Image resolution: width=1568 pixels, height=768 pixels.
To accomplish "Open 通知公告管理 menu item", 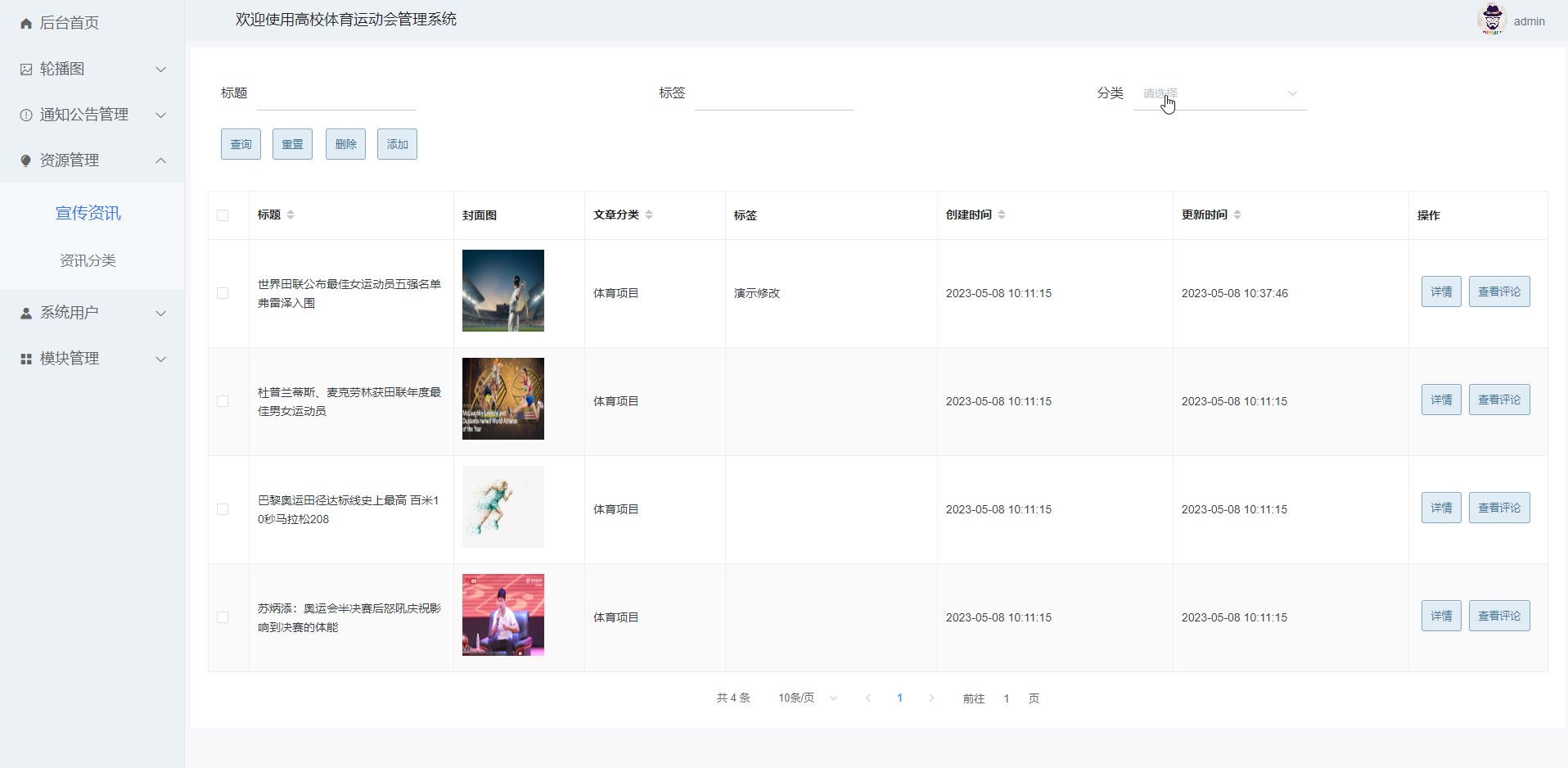I will (x=92, y=115).
